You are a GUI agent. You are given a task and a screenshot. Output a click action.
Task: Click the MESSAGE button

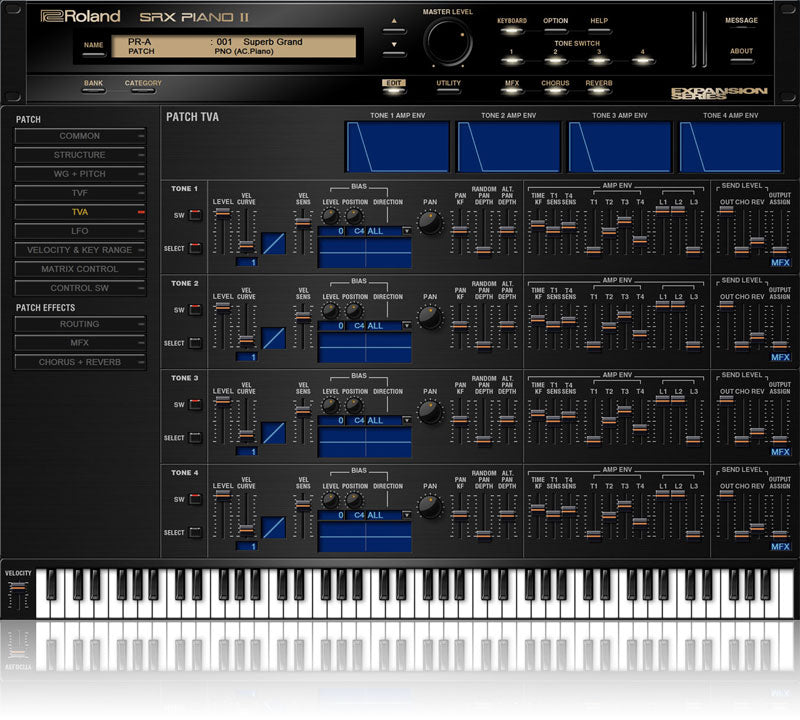[x=741, y=27]
